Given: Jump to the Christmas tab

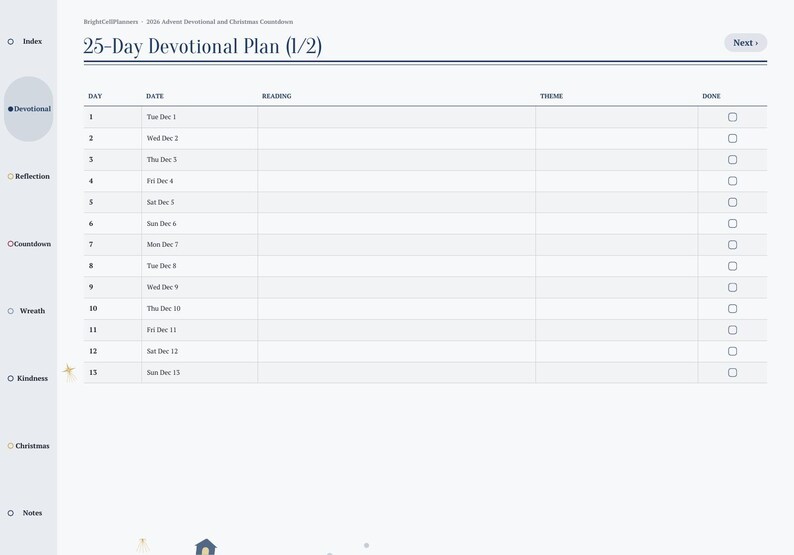Looking at the screenshot, I should click(x=28, y=446).
